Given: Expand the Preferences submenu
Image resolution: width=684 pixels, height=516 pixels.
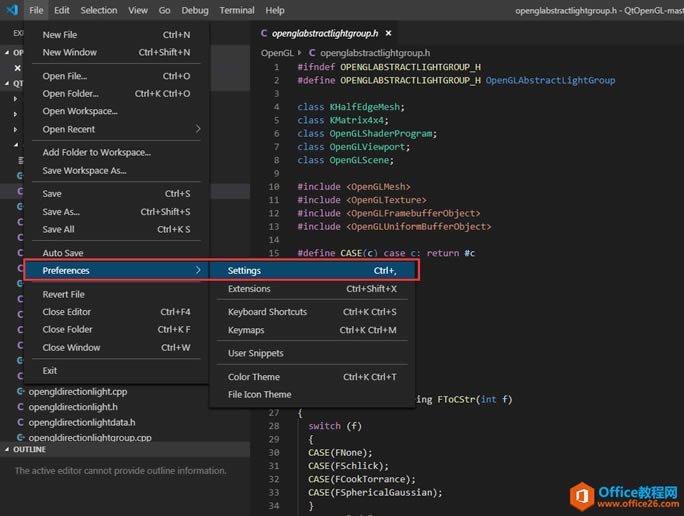Looking at the screenshot, I should [x=116, y=270].
